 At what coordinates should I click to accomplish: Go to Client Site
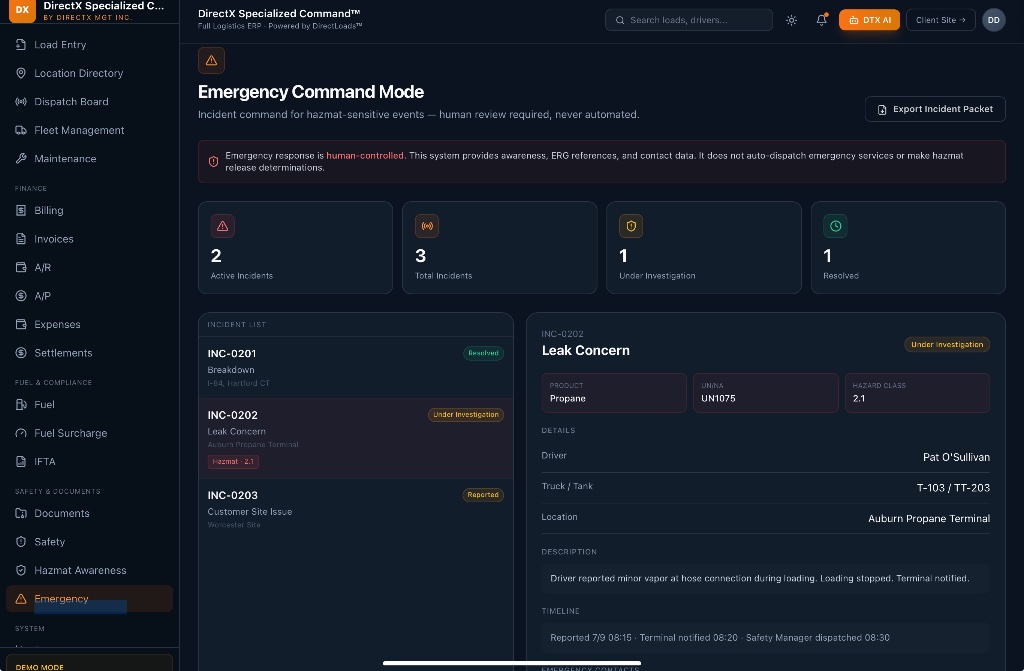tap(940, 20)
